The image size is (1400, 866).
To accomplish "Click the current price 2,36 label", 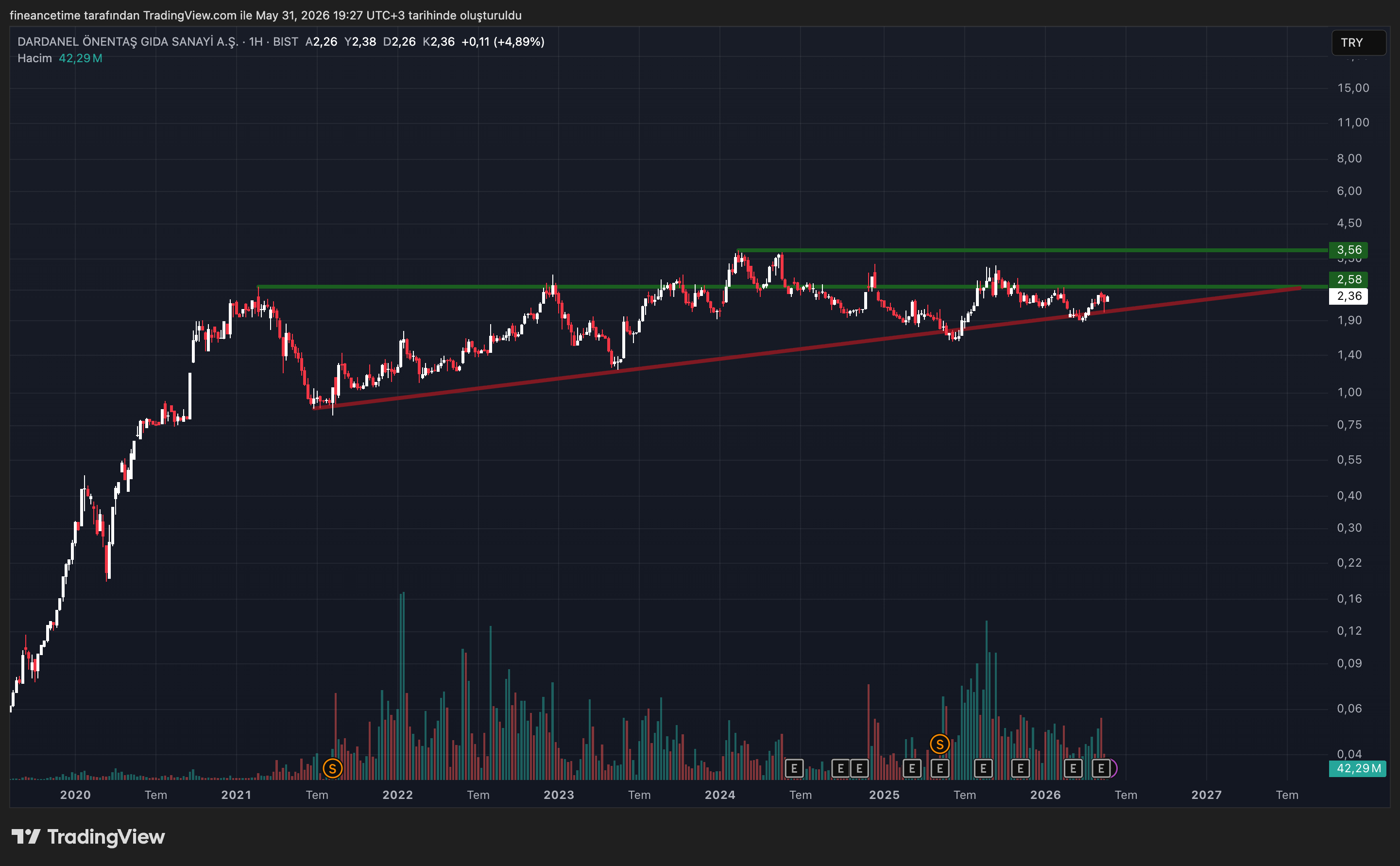I will (x=1348, y=296).
